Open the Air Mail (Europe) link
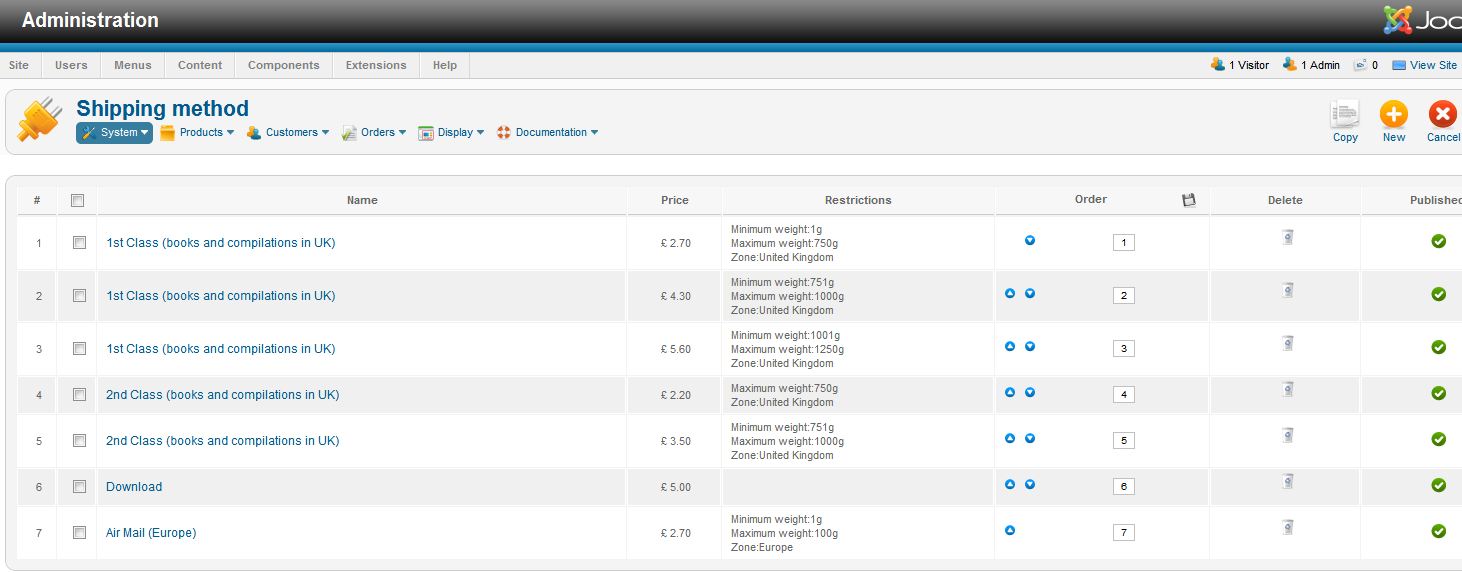 click(151, 533)
